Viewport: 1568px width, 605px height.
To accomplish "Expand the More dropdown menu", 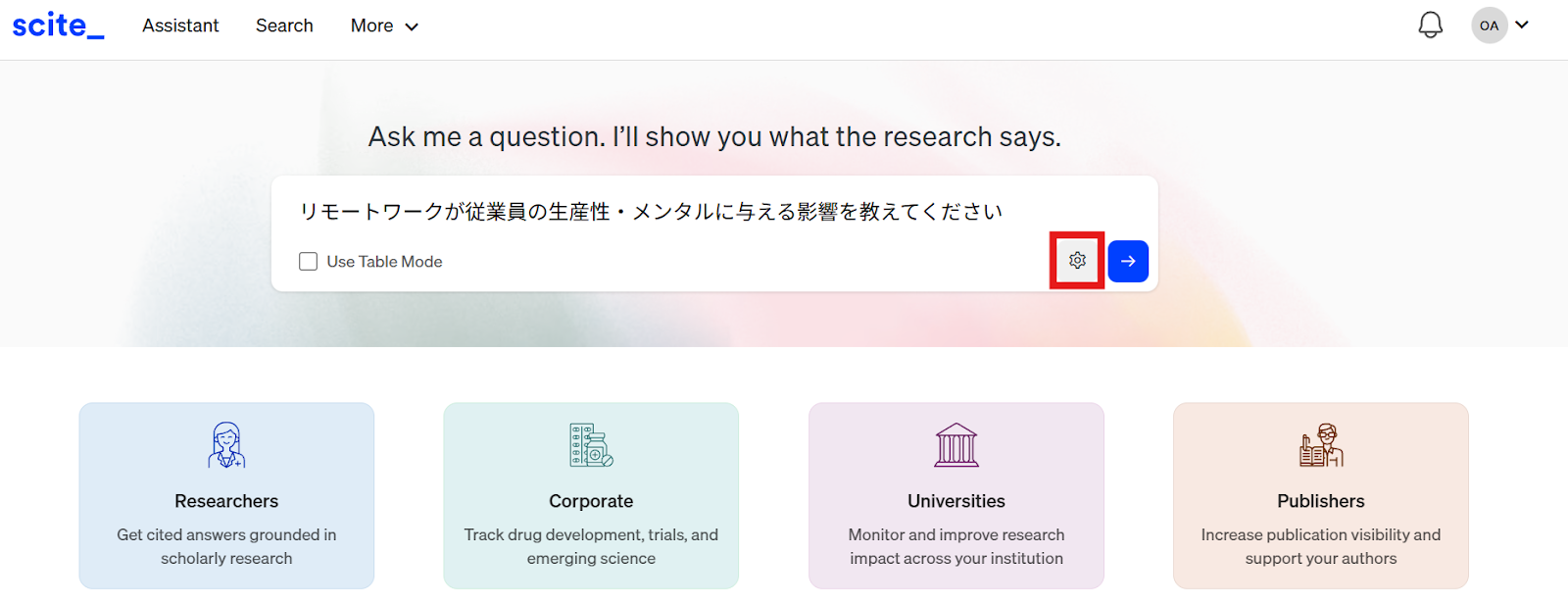I will [384, 26].
